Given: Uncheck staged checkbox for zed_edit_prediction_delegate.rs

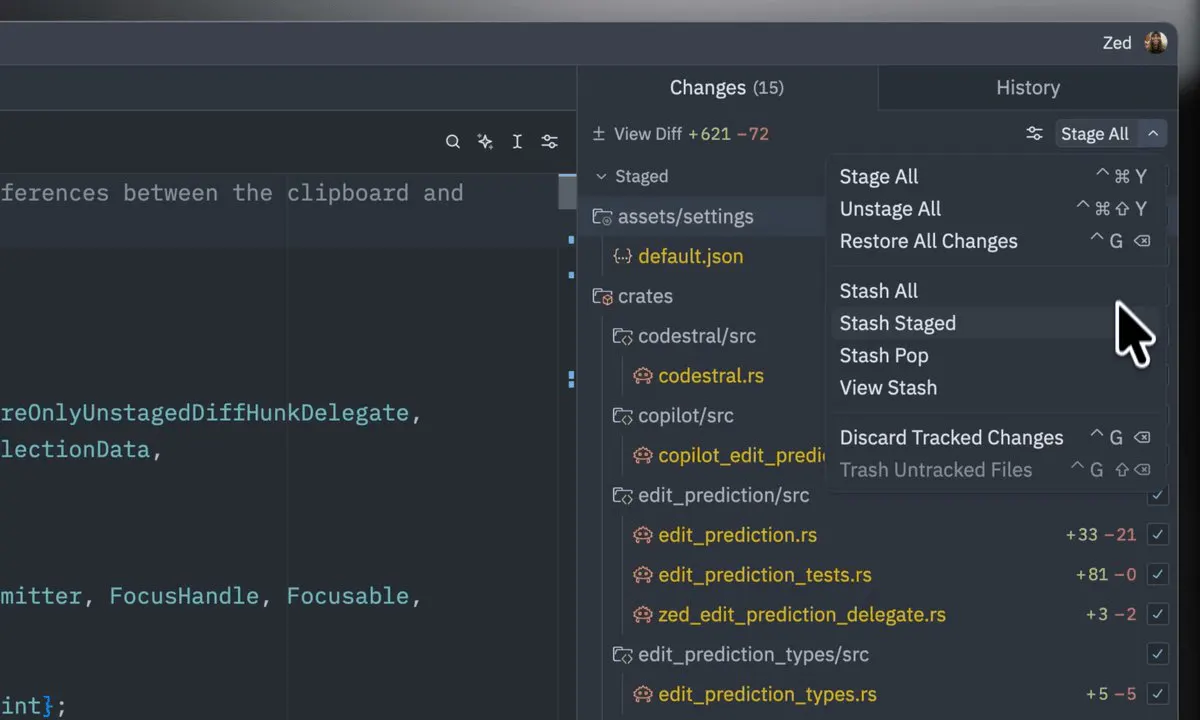Looking at the screenshot, I should (x=1158, y=614).
